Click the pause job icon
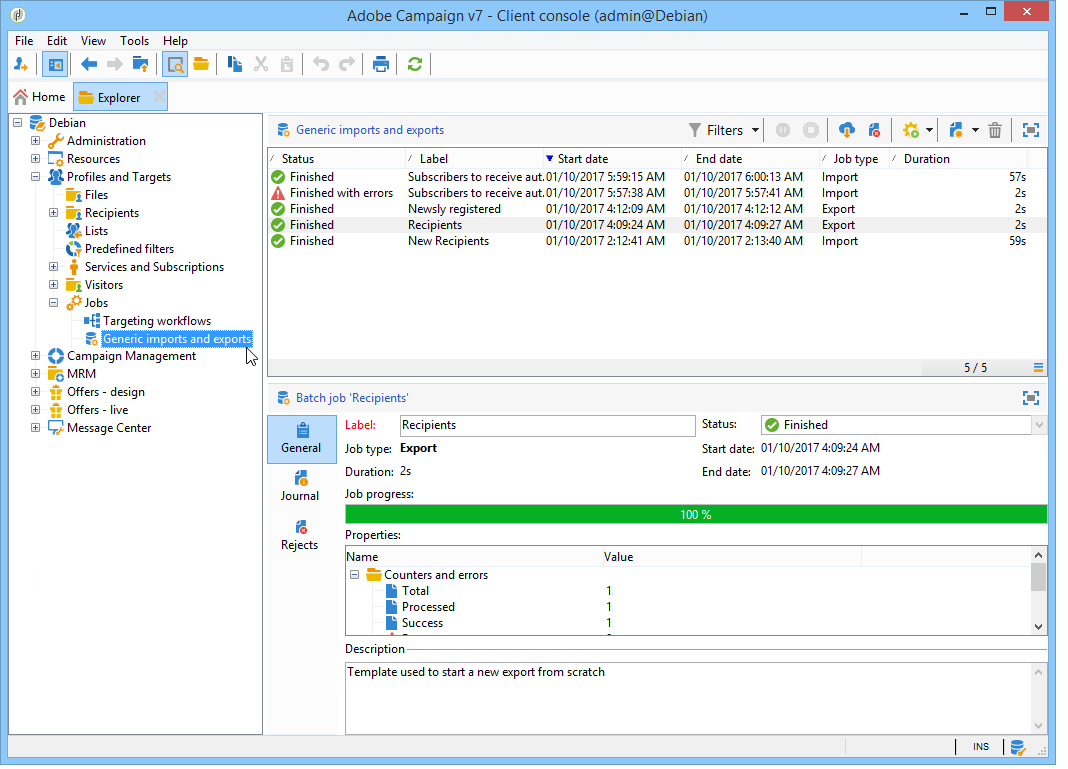Viewport: 1068px width, 769px height. pos(783,130)
